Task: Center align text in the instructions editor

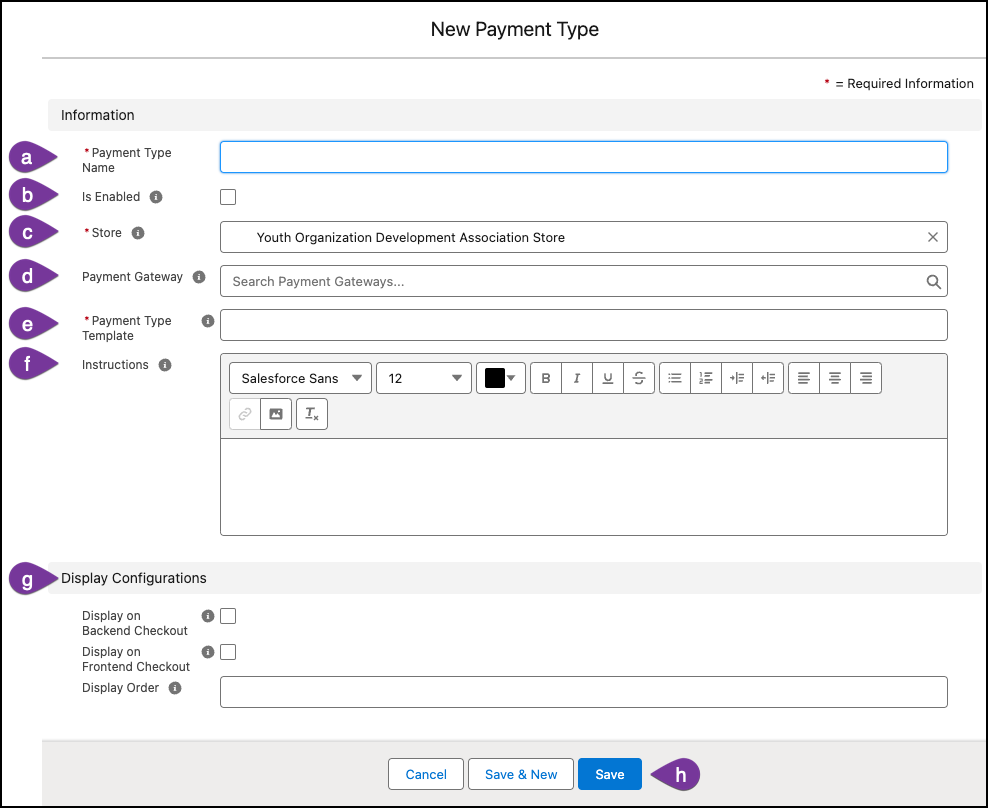Action: point(835,377)
